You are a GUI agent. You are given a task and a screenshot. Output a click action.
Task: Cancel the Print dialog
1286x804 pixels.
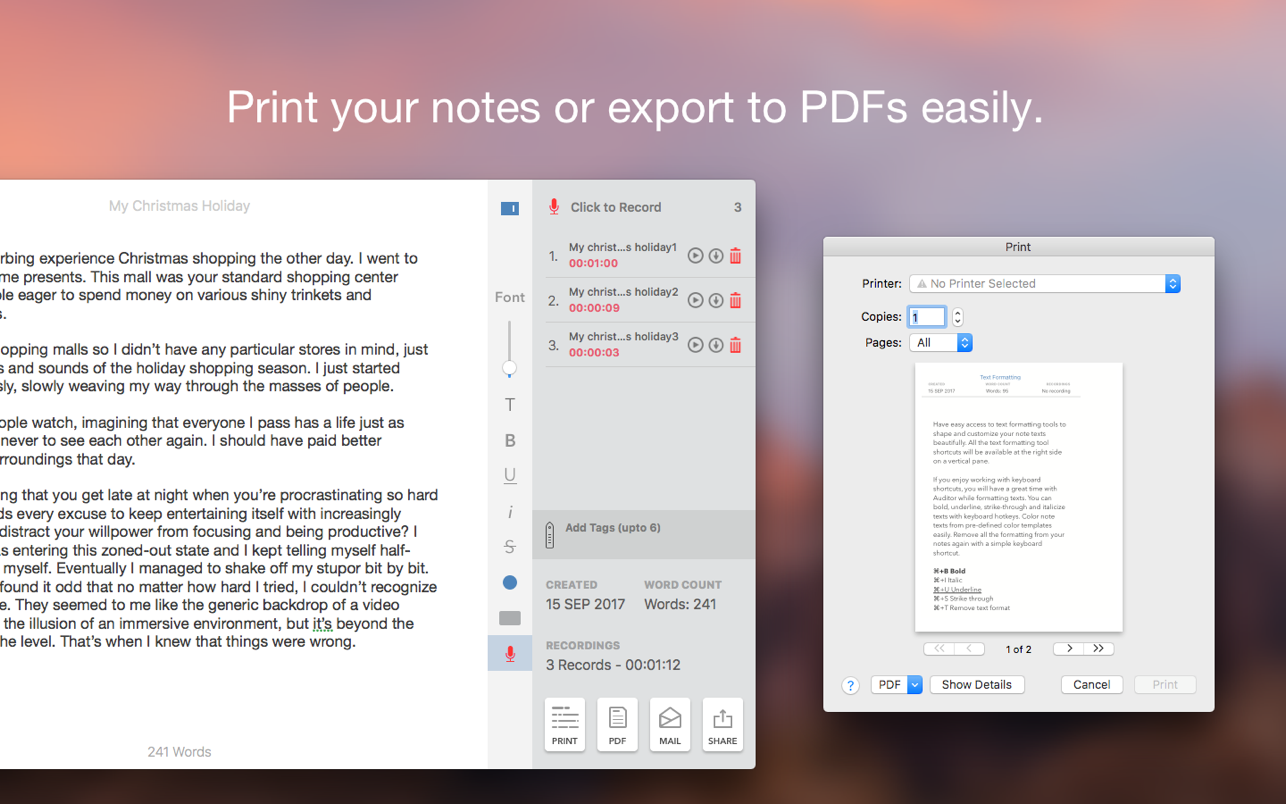[1091, 685]
